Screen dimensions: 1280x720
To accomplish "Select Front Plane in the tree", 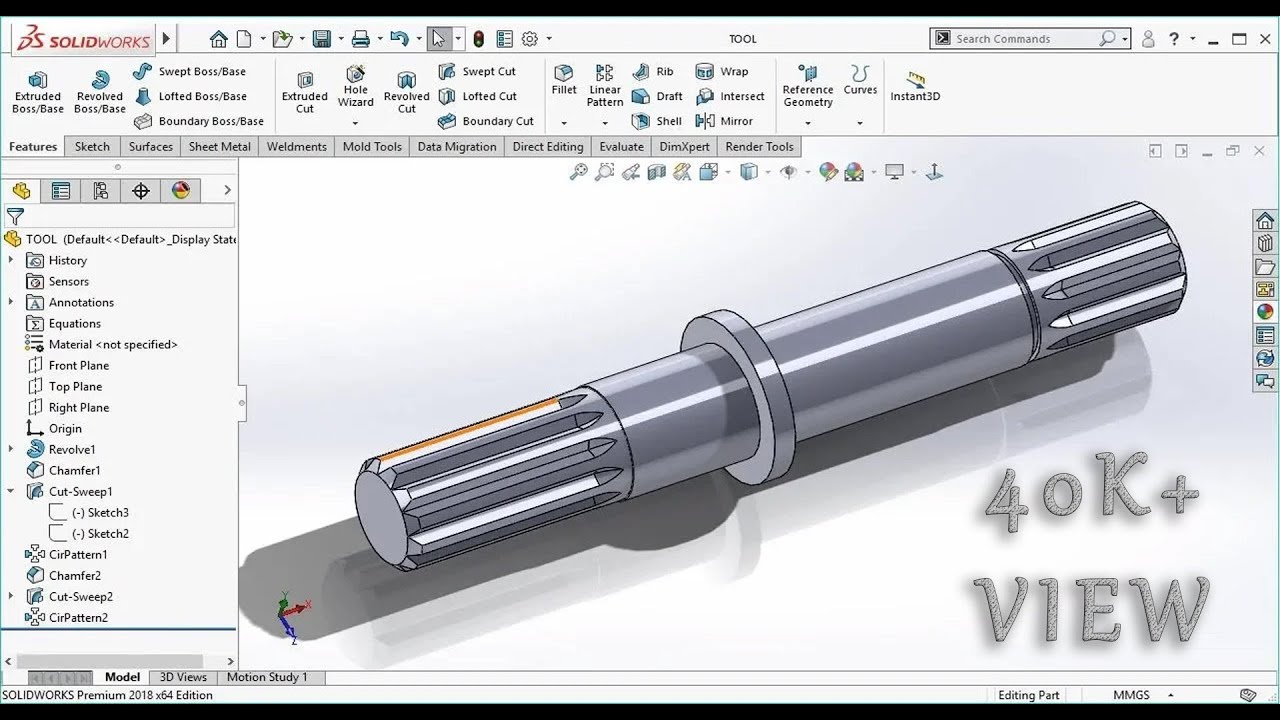I will point(67,365).
